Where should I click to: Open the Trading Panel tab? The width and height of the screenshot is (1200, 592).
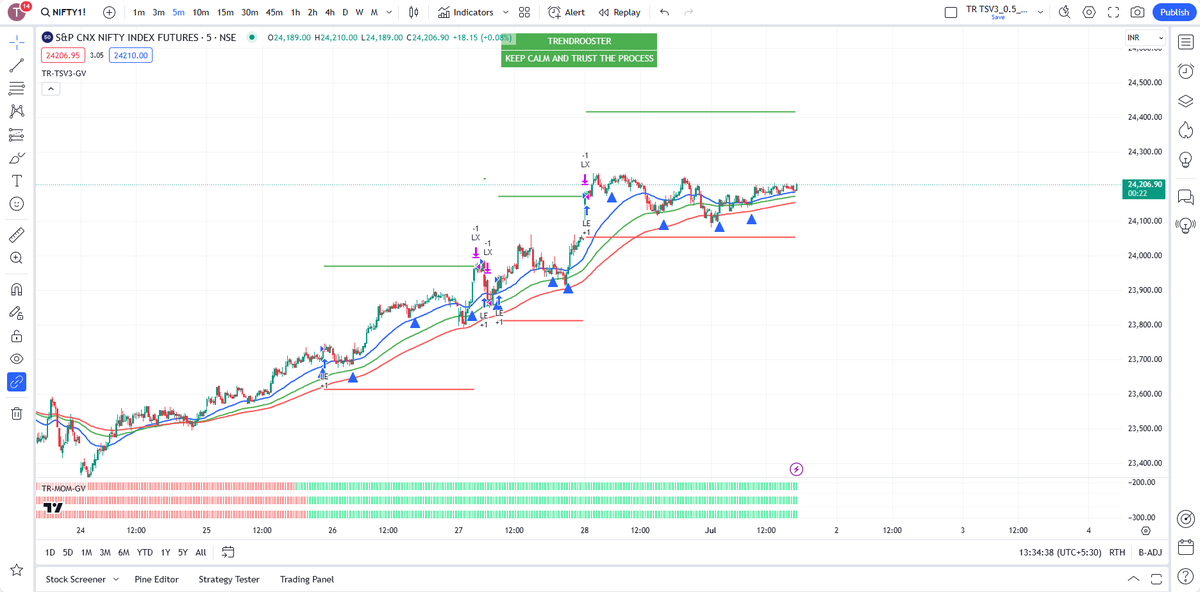[x=307, y=579]
